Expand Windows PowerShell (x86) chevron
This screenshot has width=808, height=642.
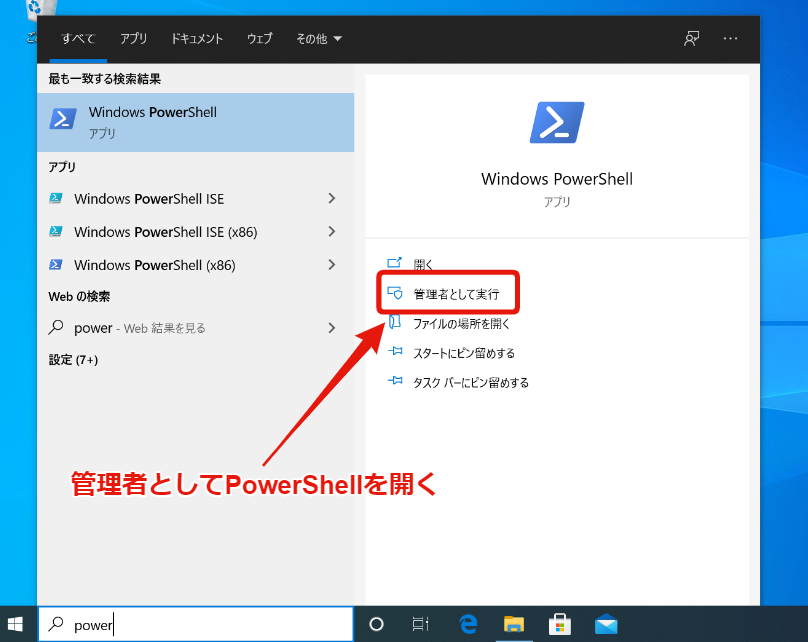(x=332, y=265)
